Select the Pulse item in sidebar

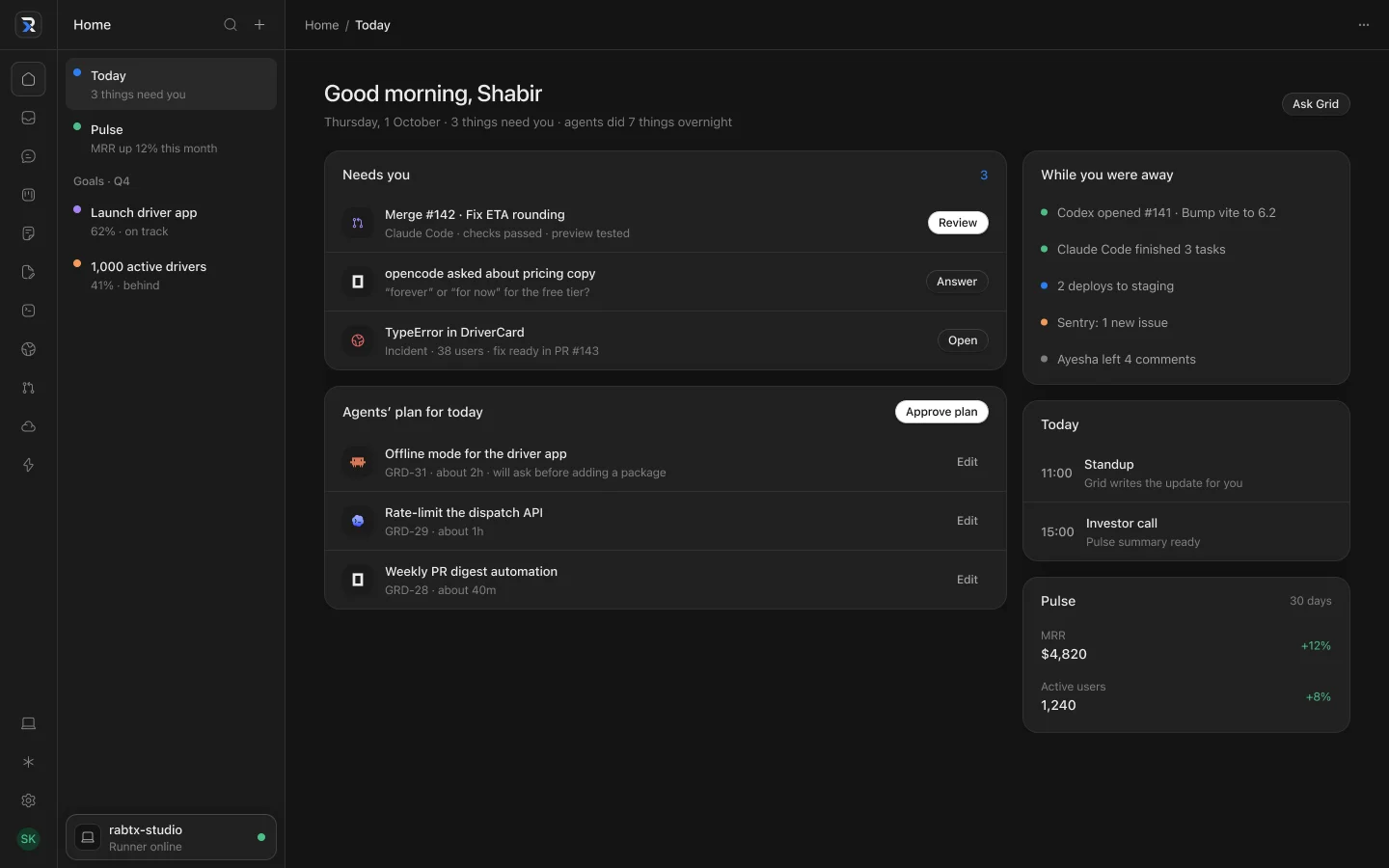[x=171, y=138]
